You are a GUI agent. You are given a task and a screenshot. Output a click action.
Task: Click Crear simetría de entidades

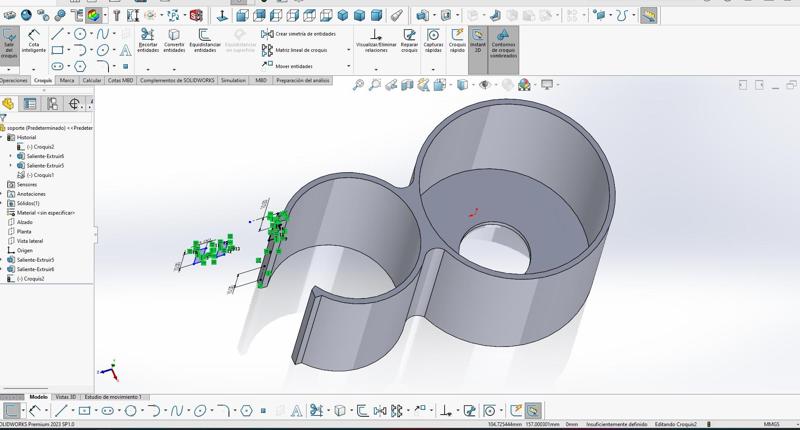(298, 33)
